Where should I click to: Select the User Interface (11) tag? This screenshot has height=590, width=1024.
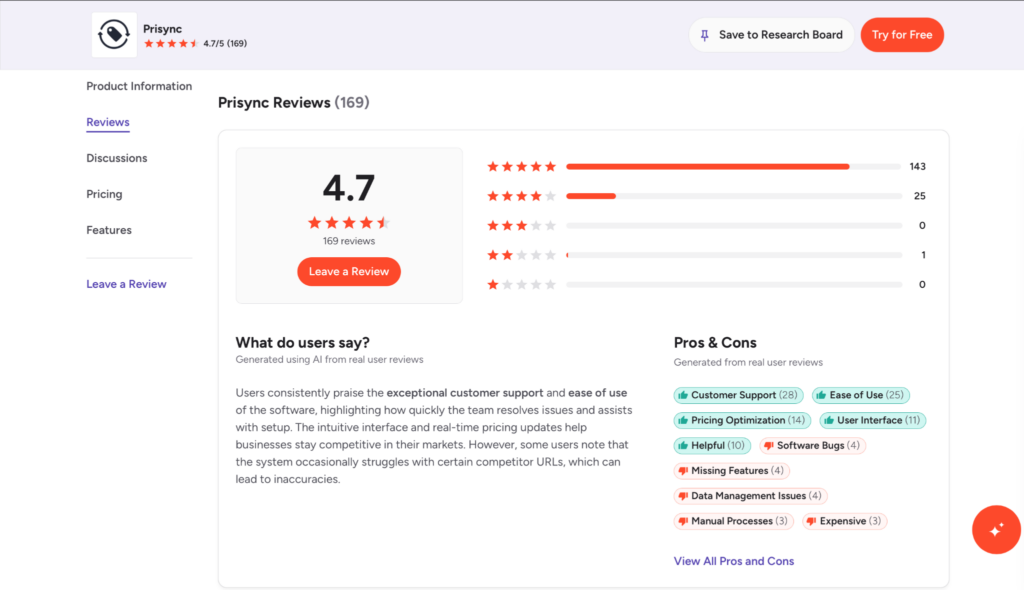point(872,421)
